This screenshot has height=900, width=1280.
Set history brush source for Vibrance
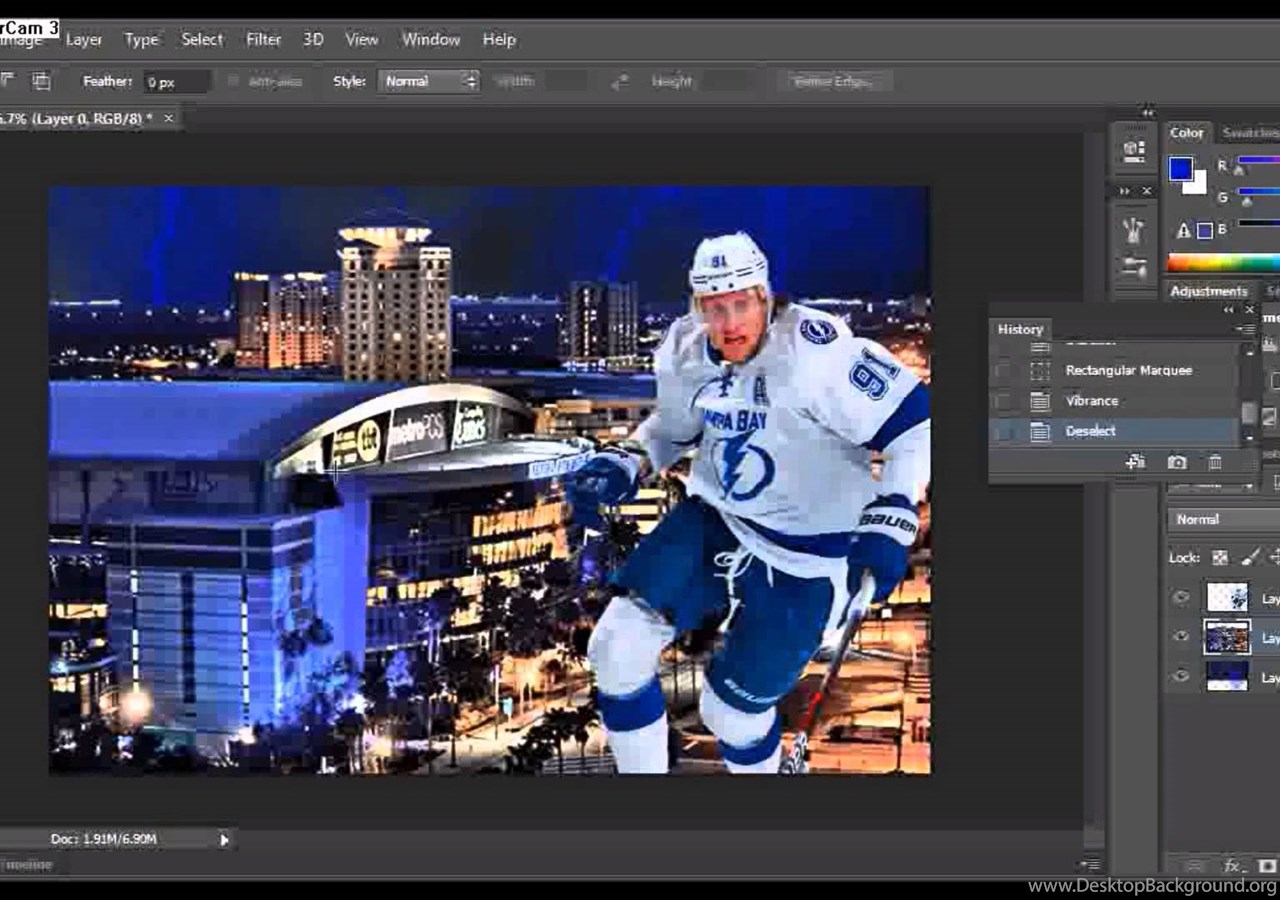[1004, 401]
